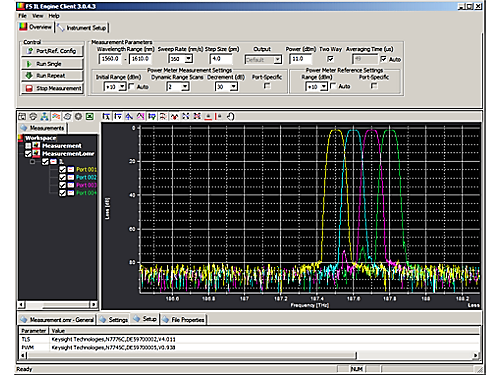Open the Decrement (dB) dropdown
Image resolution: width=500 pixels, height=375 pixels.
[234, 87]
